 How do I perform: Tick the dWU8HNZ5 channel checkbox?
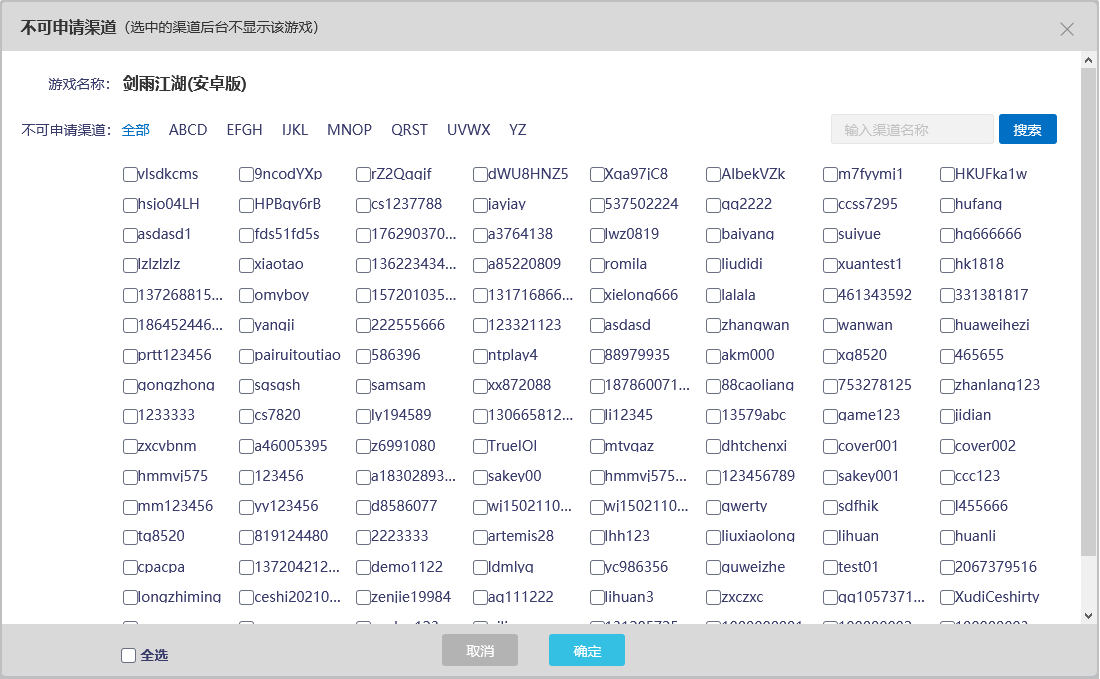(480, 175)
